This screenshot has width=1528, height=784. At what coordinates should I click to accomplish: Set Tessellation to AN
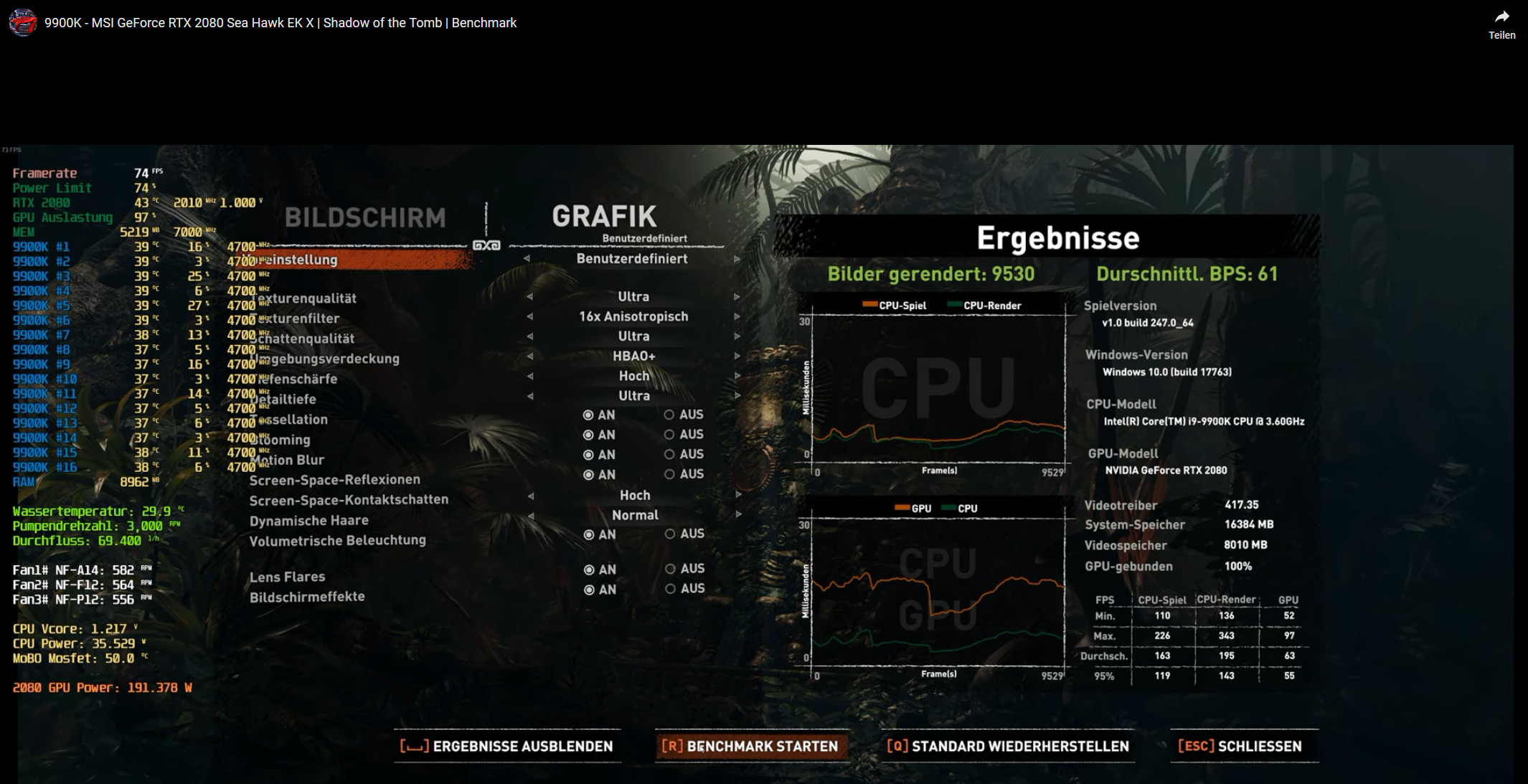pyautogui.click(x=599, y=415)
